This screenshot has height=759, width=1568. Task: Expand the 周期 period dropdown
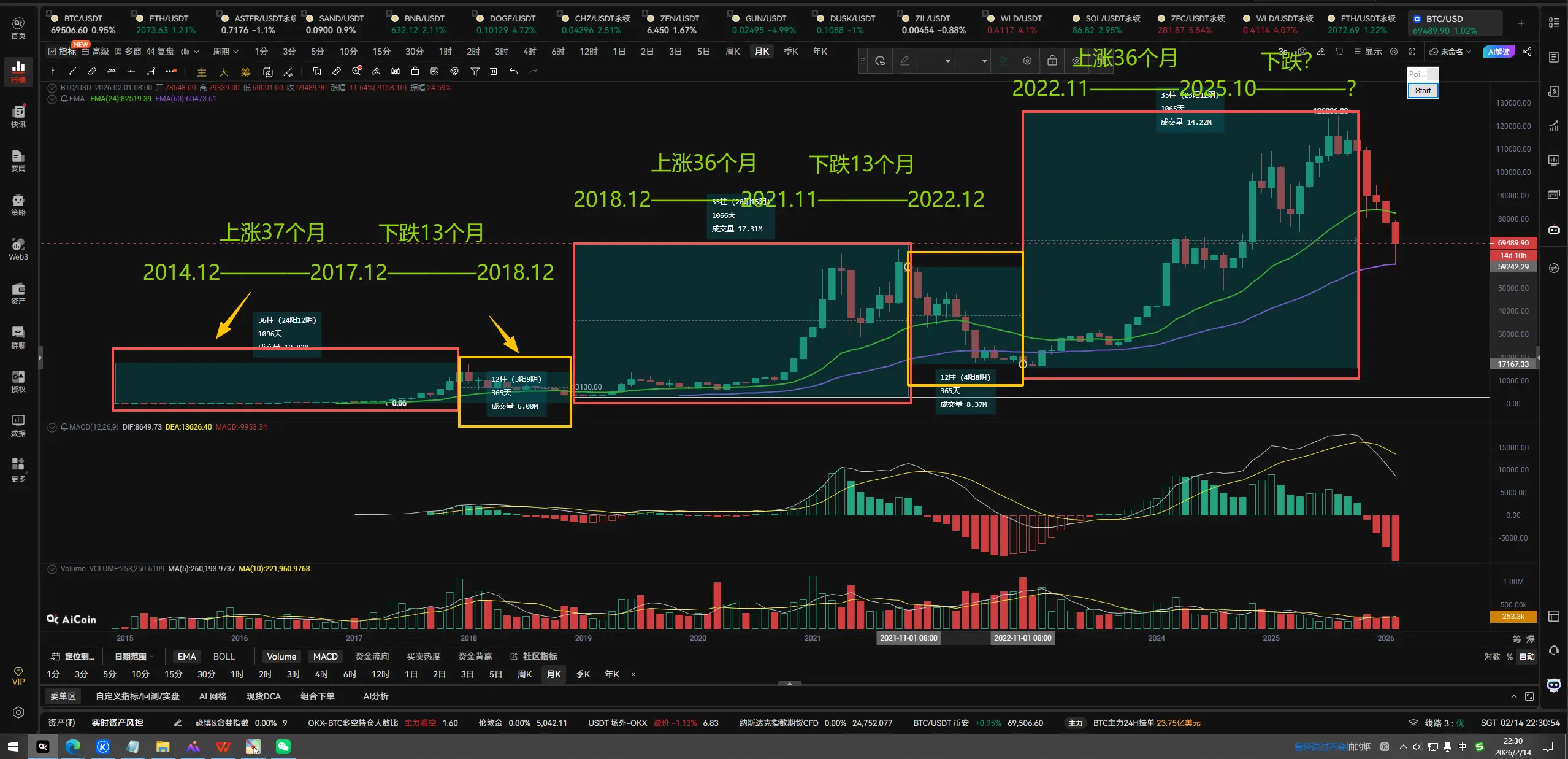[225, 52]
